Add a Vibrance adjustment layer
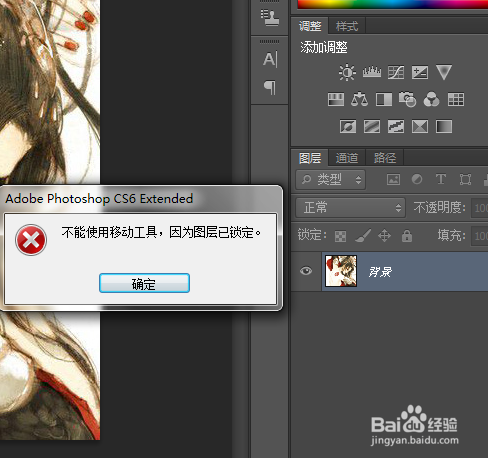The image size is (488, 458). pos(444,72)
